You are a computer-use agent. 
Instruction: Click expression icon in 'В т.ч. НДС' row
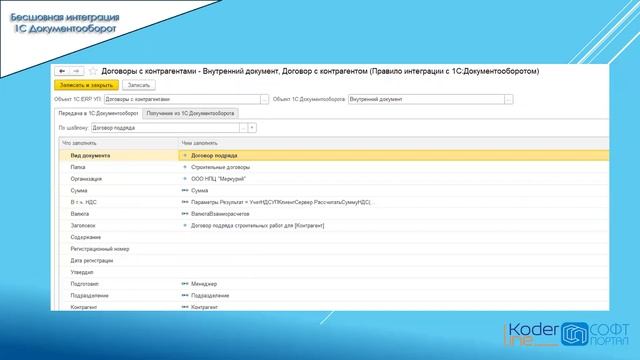point(185,202)
